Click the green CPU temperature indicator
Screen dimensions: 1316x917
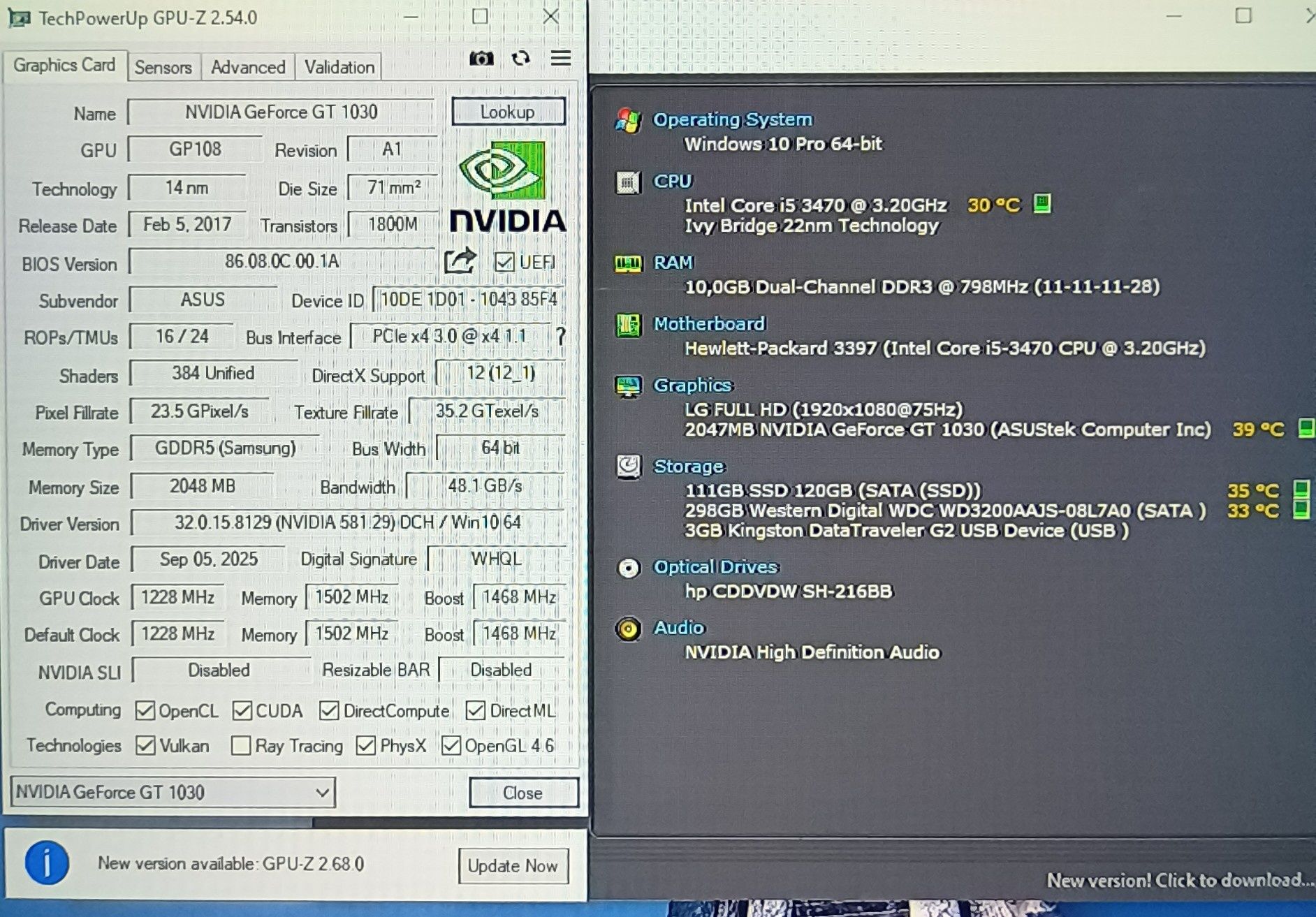pos(1041,204)
